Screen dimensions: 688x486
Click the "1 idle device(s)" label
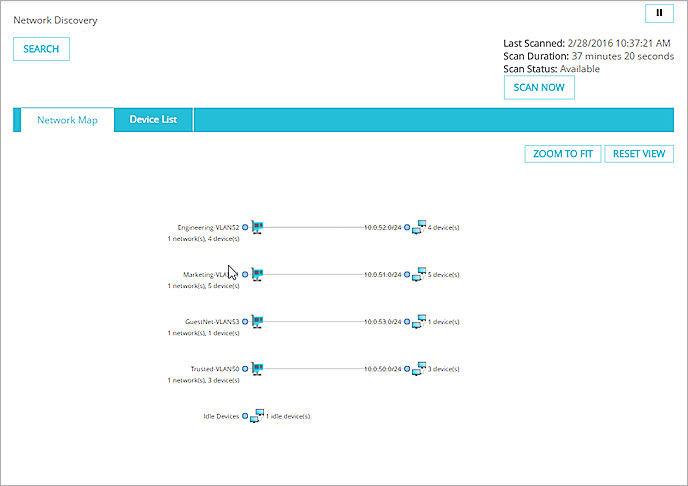click(288, 416)
